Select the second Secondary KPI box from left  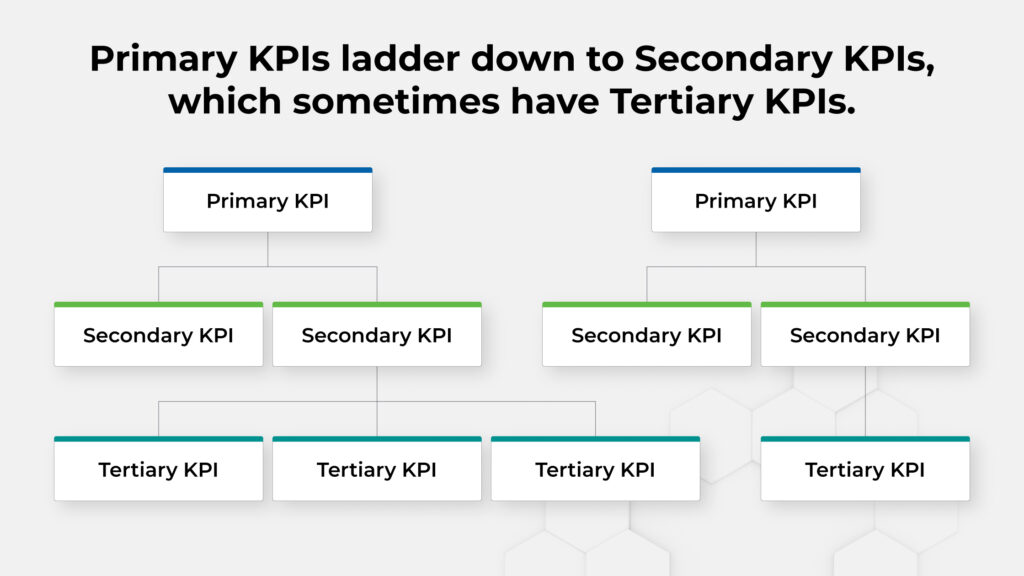(377, 334)
